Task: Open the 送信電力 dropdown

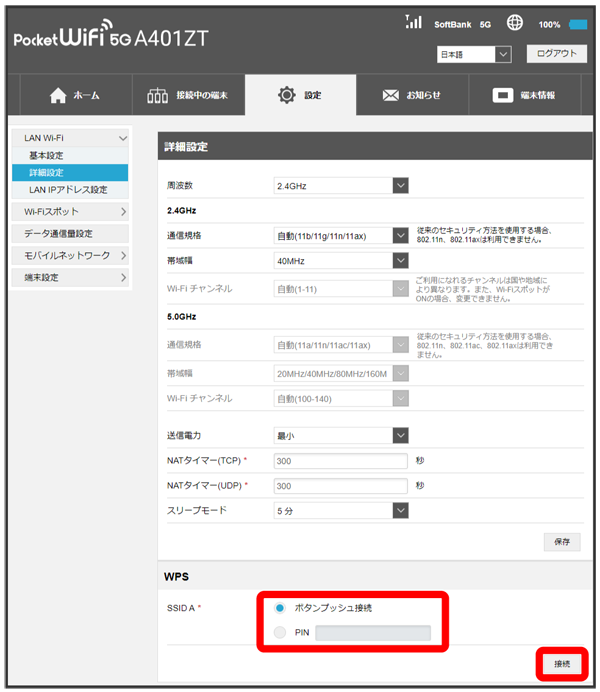Action: (x=342, y=435)
